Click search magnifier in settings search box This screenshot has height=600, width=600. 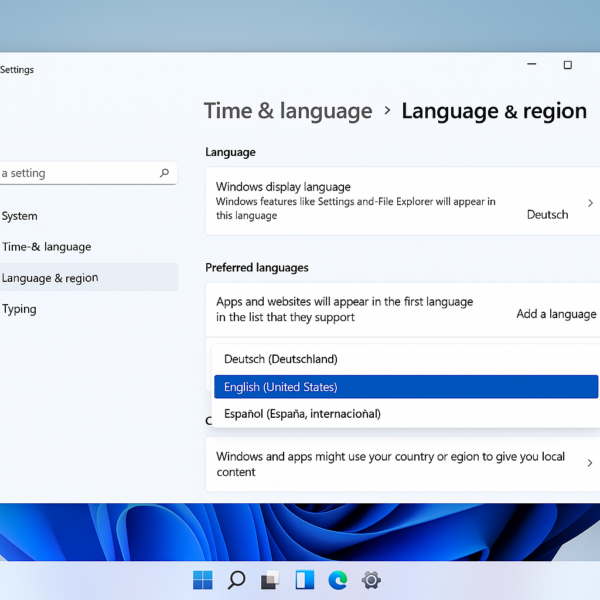tap(165, 173)
